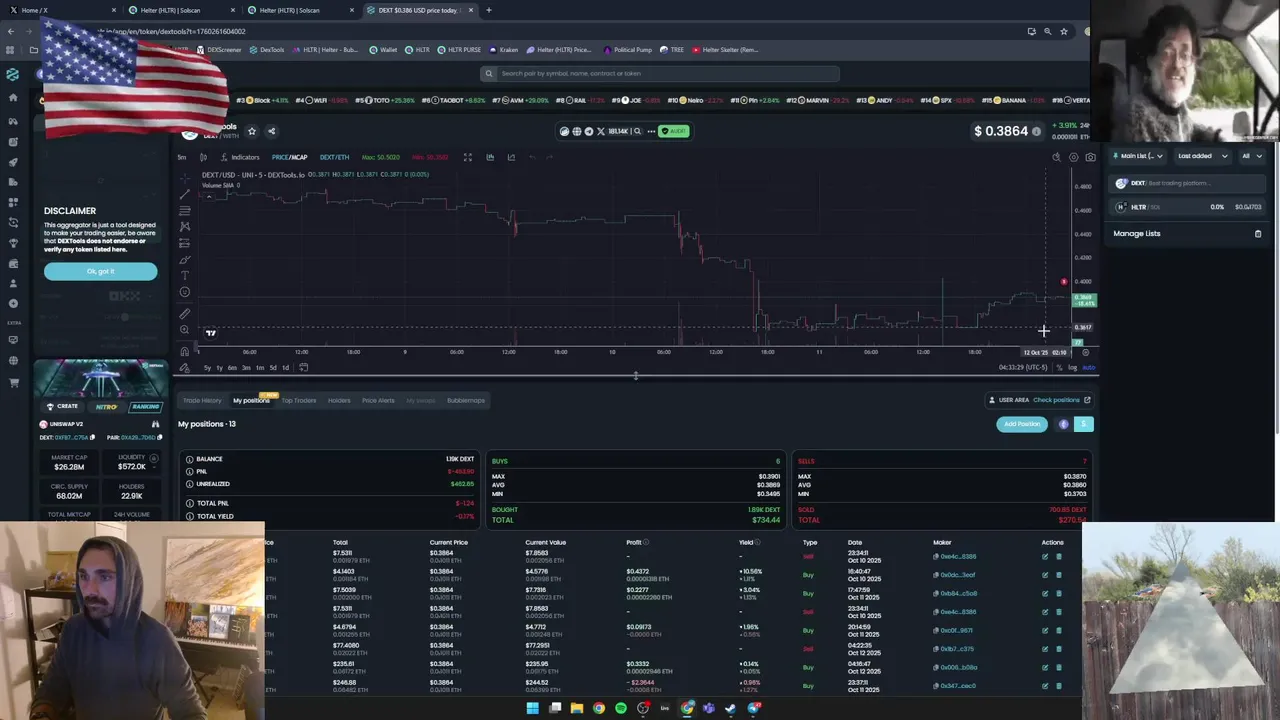Select the horizontal lines Fib tool
The image size is (1280, 720).
pos(184,210)
